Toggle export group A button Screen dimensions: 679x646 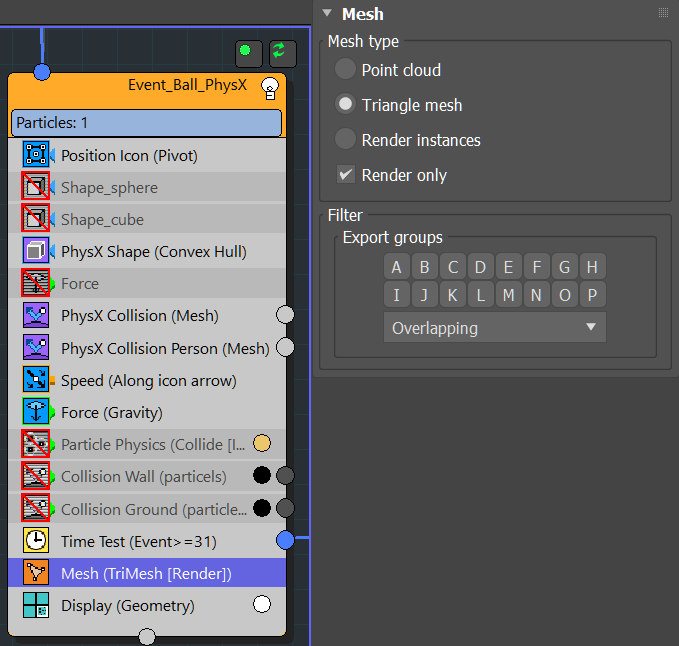pos(397,267)
